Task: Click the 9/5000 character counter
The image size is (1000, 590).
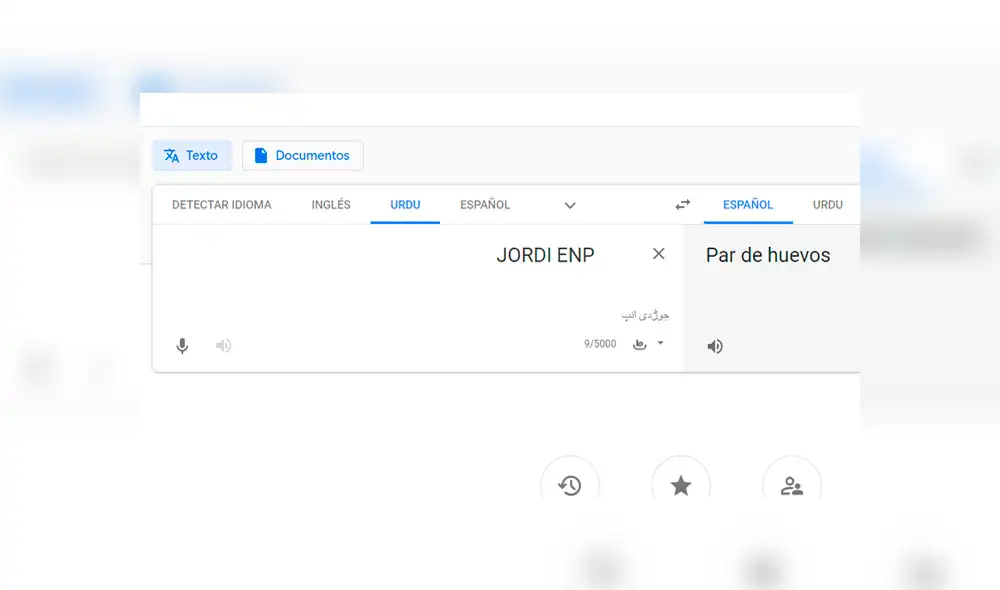Action: pyautogui.click(x=600, y=343)
